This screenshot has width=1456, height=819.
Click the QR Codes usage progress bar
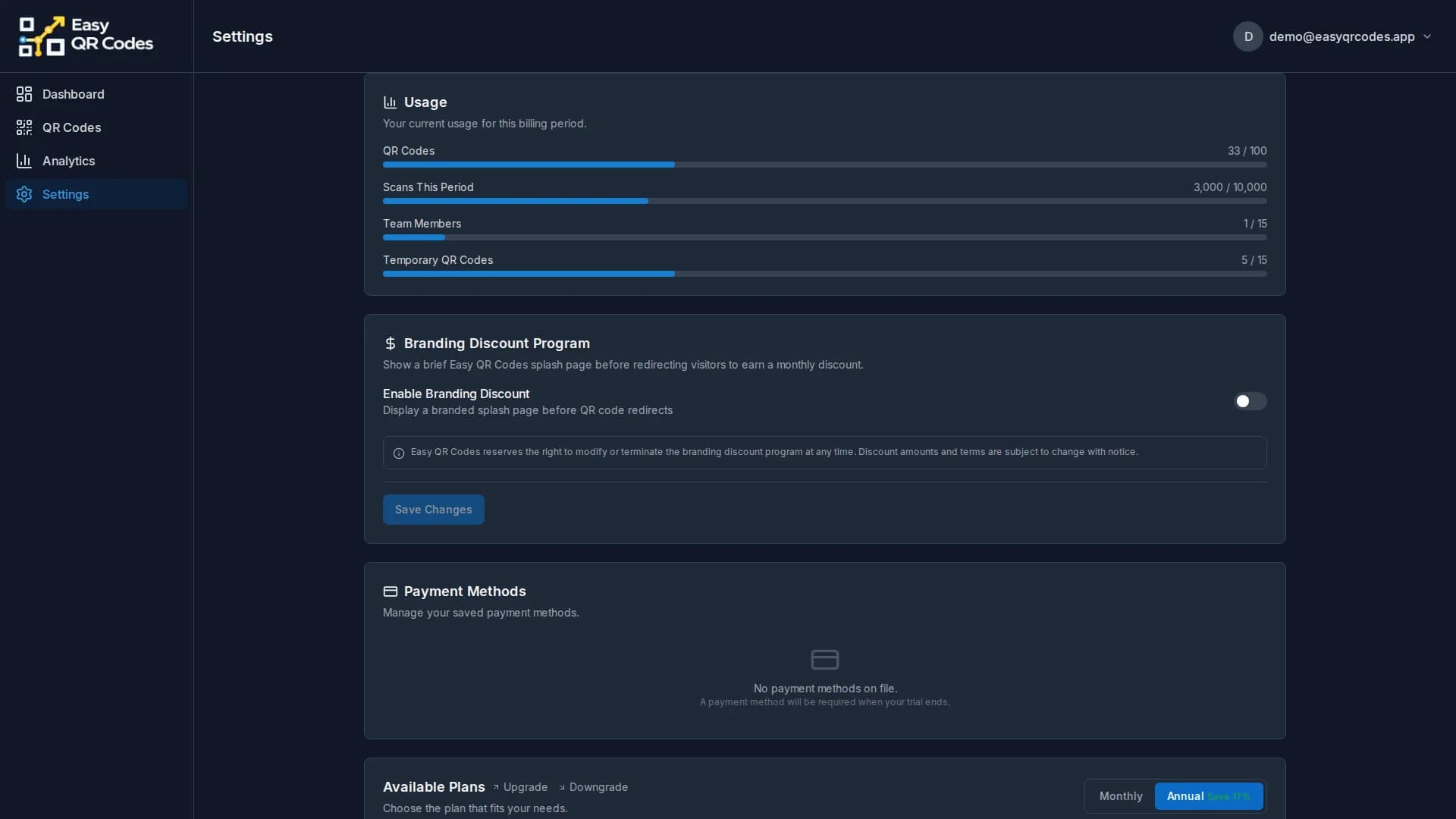[824, 165]
